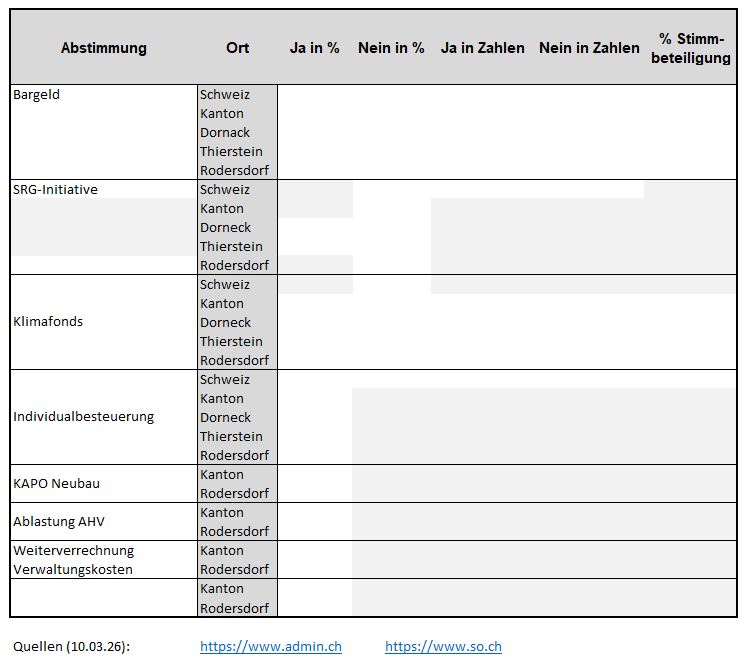Click the 'Nein in %' header cell
The height and width of the screenshot is (667, 751).
tap(391, 48)
